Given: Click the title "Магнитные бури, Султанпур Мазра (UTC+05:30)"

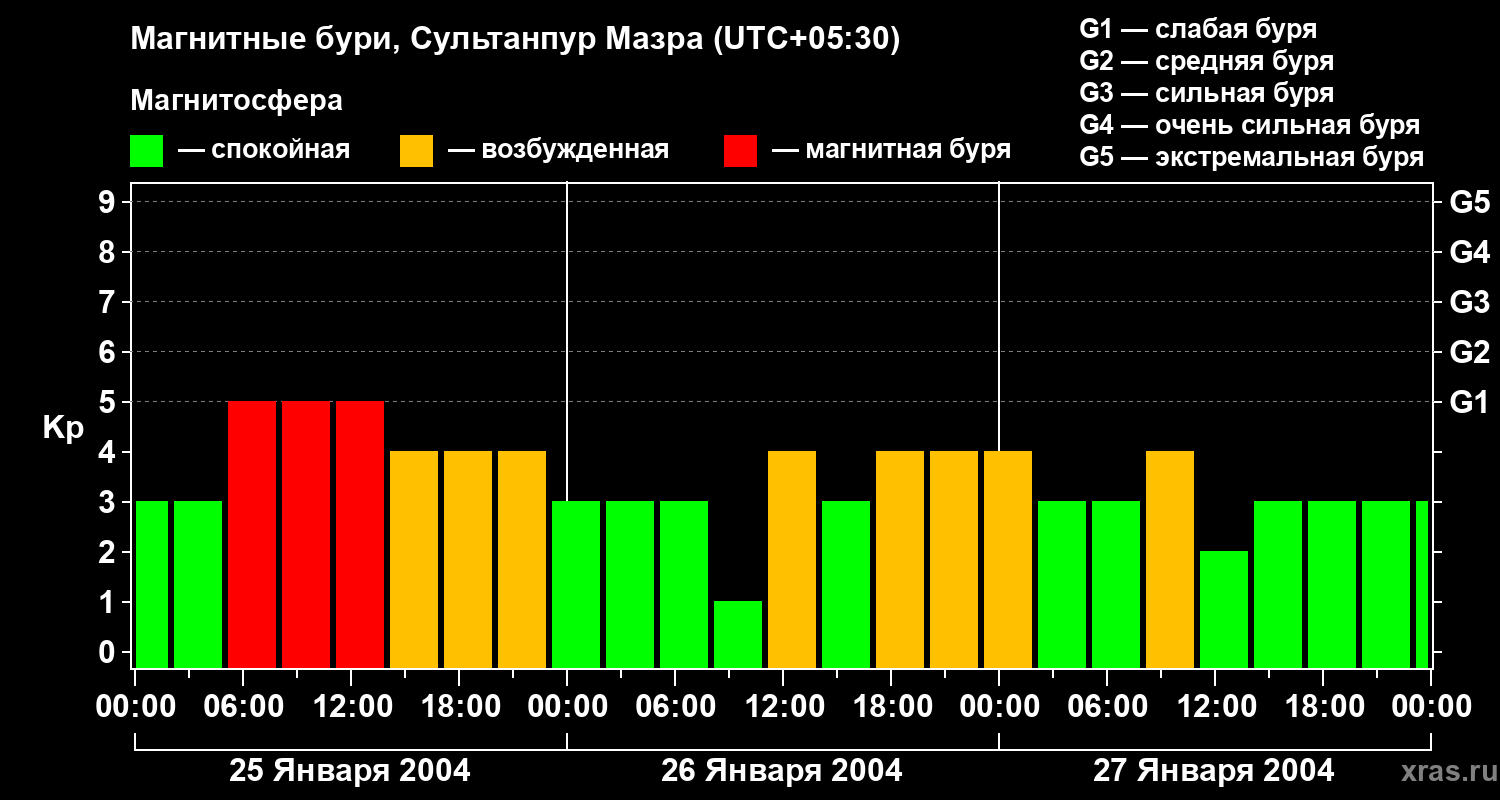Looking at the screenshot, I should click(516, 39).
